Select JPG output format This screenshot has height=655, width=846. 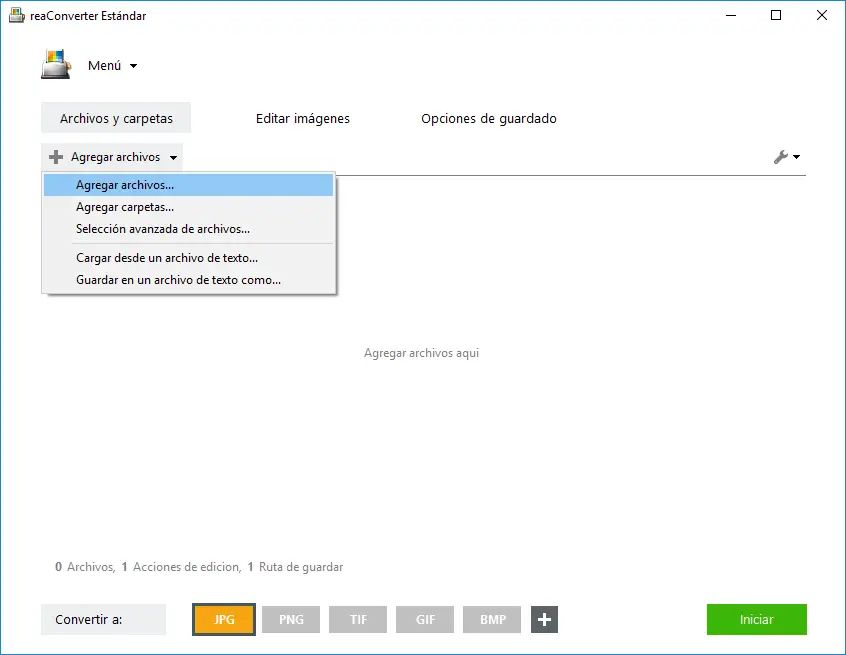(224, 619)
